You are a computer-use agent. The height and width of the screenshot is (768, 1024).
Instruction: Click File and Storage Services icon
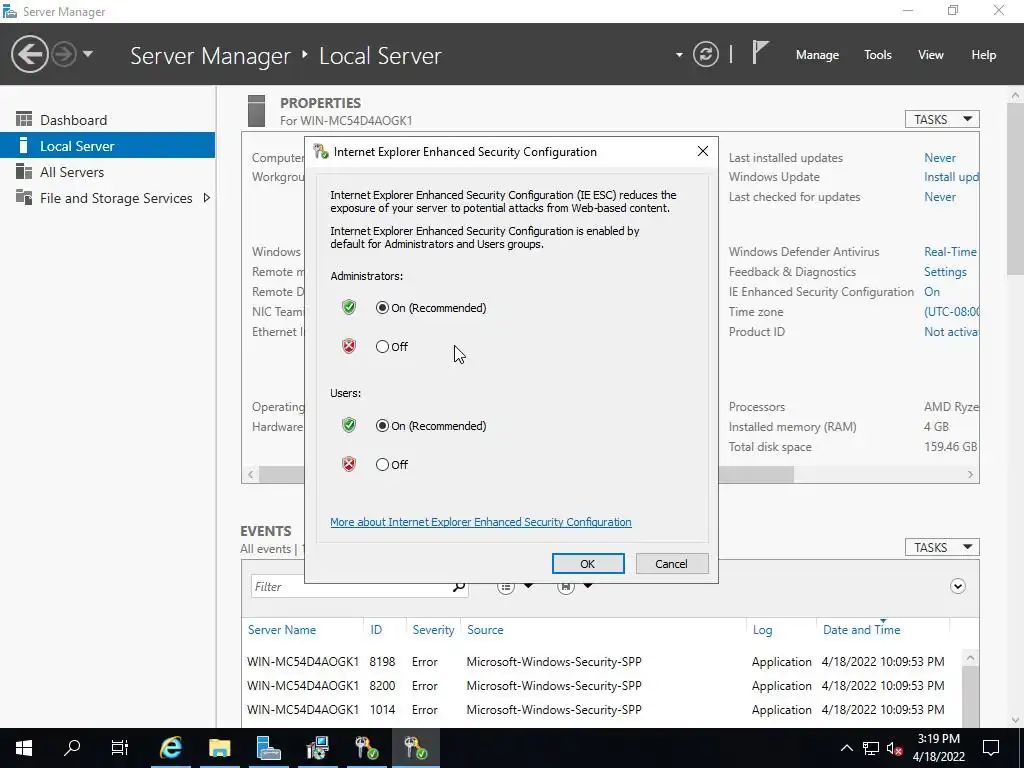pyautogui.click(x=24, y=197)
